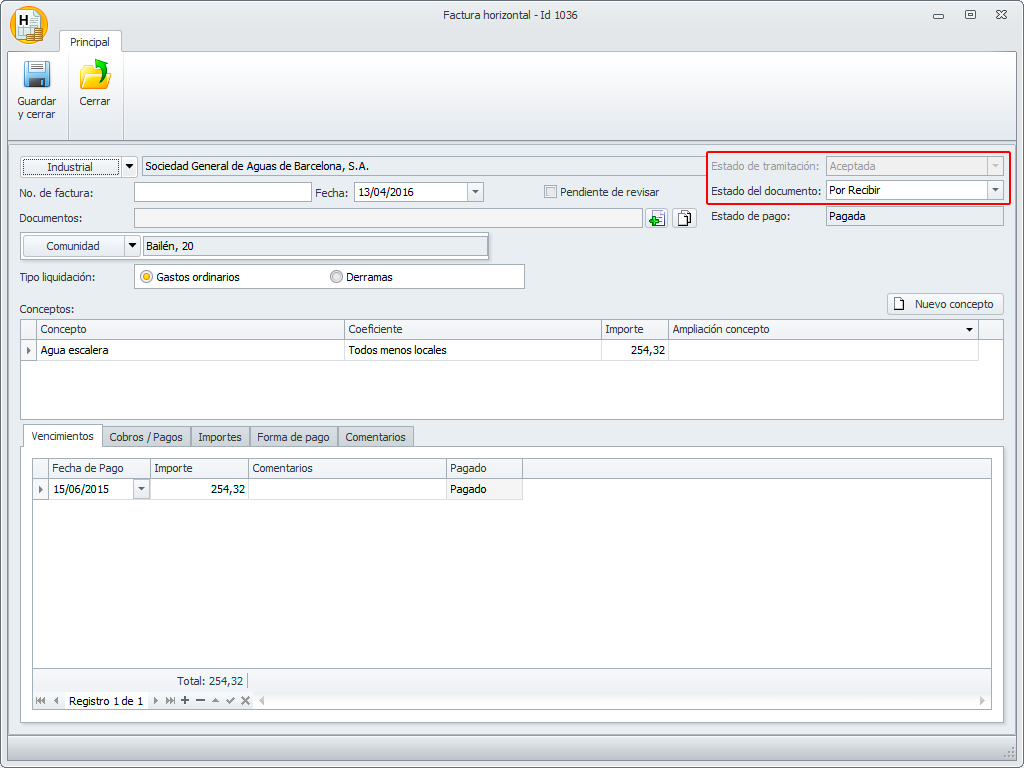Expand the Agua escalera row indicator arrow
This screenshot has width=1024, height=768.
pos(28,351)
